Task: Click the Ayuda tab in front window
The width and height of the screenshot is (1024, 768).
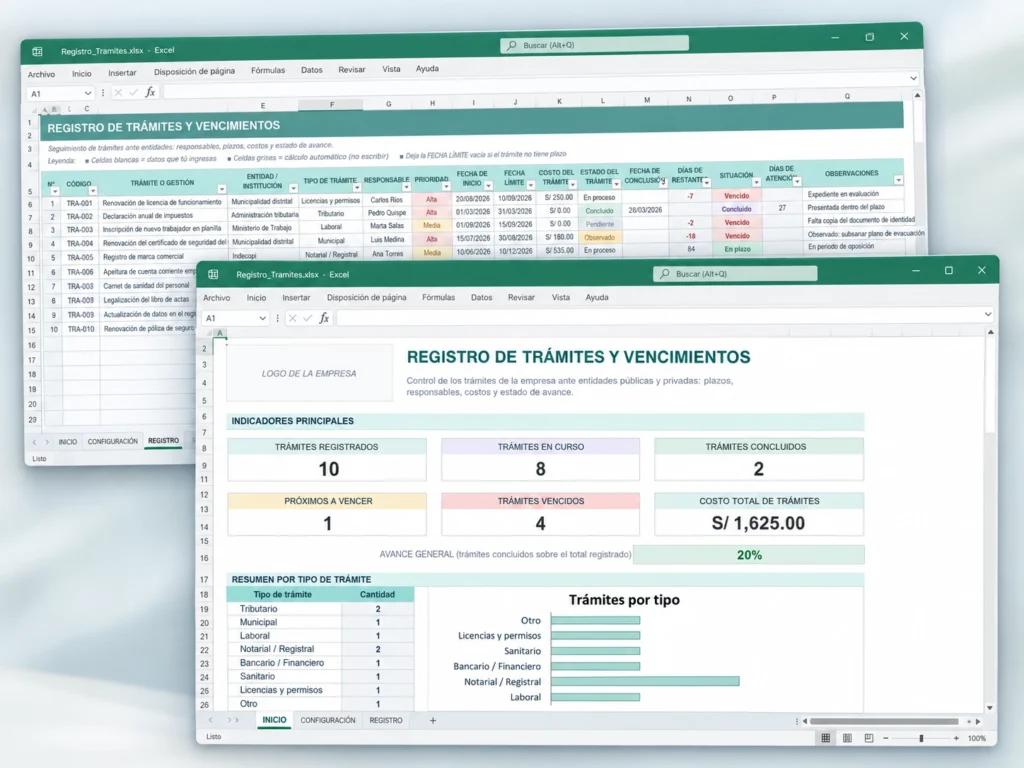Action: coord(597,297)
